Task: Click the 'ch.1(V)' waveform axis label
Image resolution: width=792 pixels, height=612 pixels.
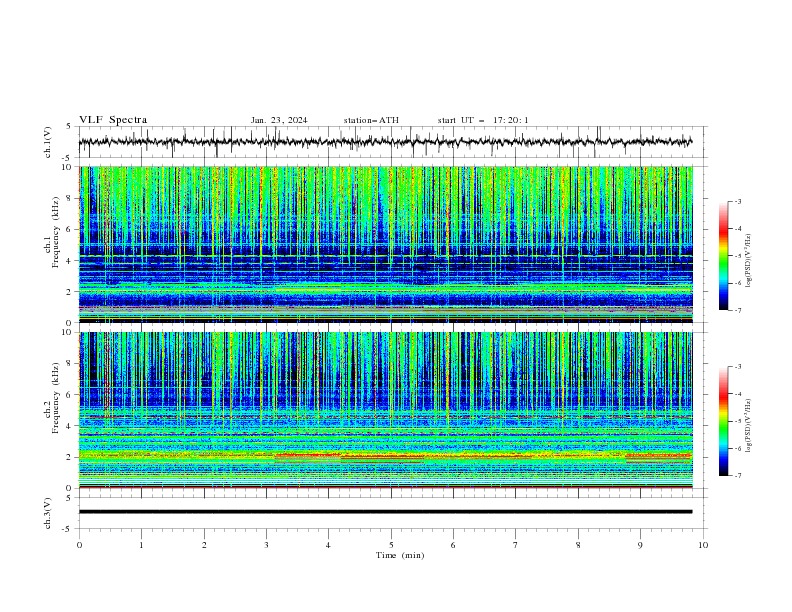Action: (x=48, y=142)
